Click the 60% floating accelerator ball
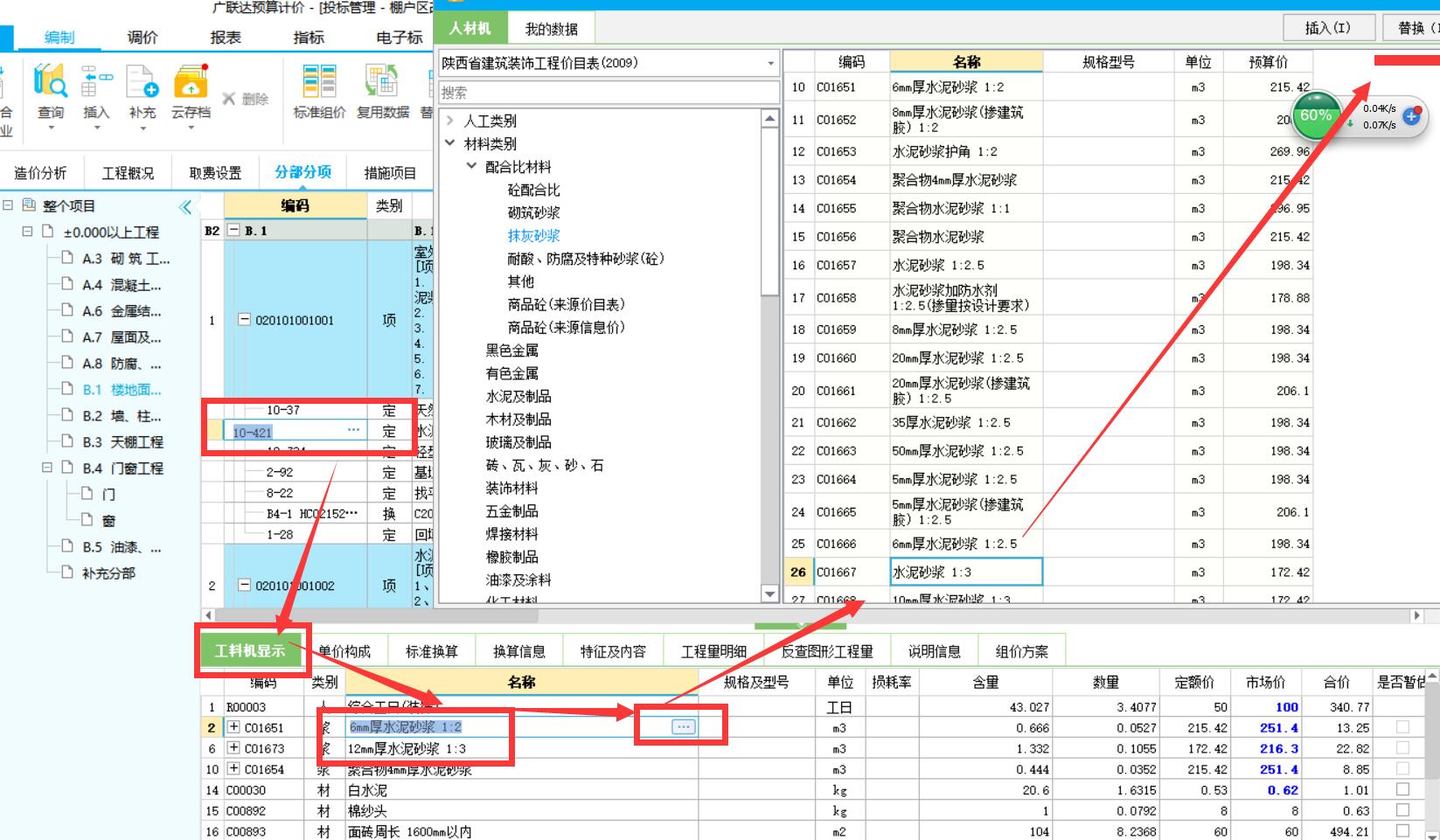 tap(1316, 115)
